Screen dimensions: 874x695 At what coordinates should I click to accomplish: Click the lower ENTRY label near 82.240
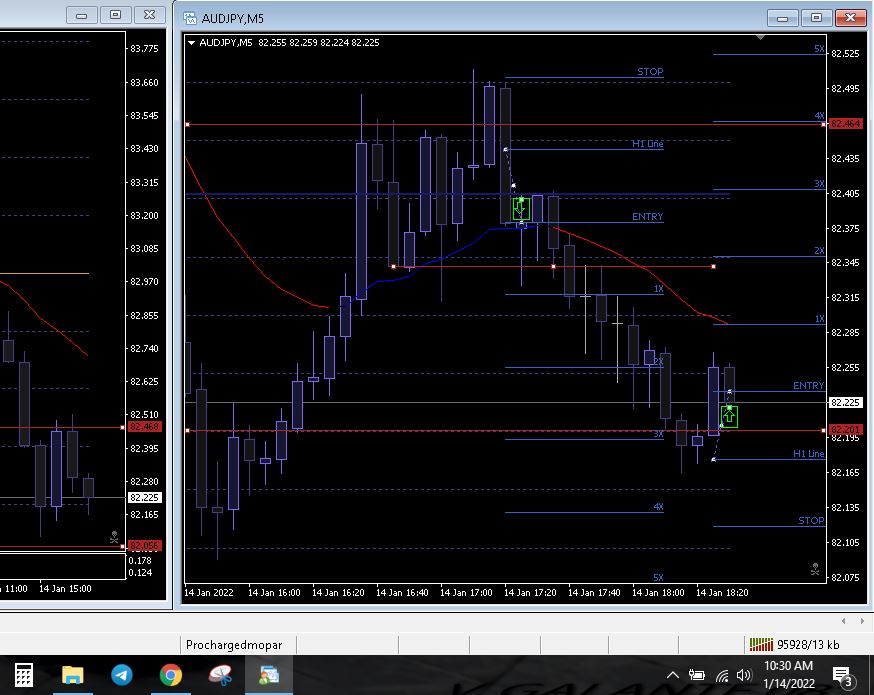(808, 386)
